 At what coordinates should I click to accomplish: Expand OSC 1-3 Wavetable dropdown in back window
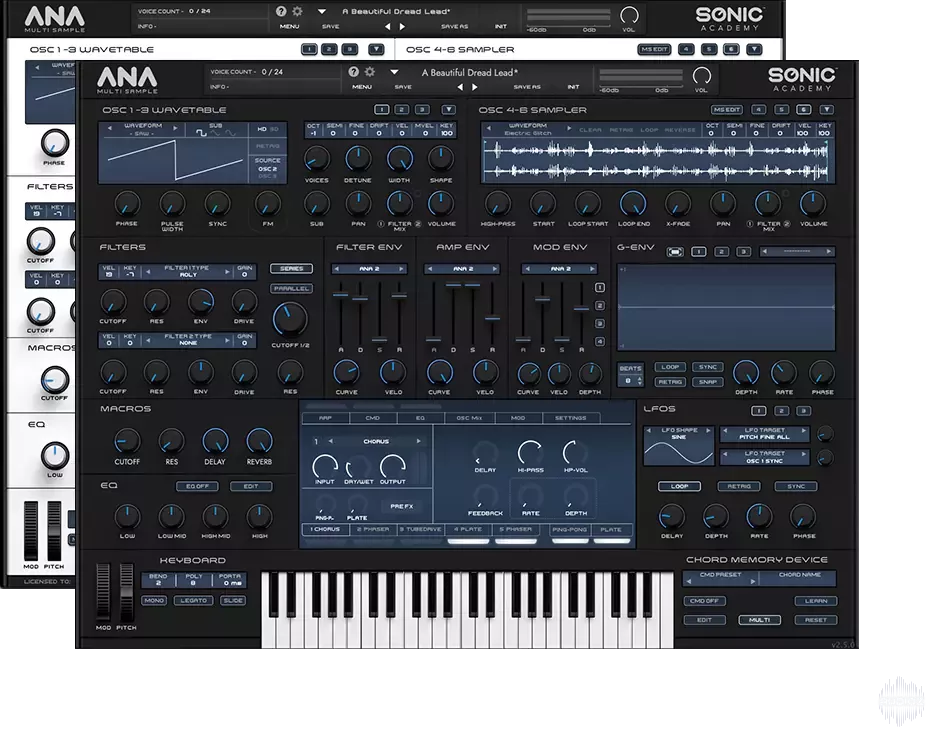376,49
